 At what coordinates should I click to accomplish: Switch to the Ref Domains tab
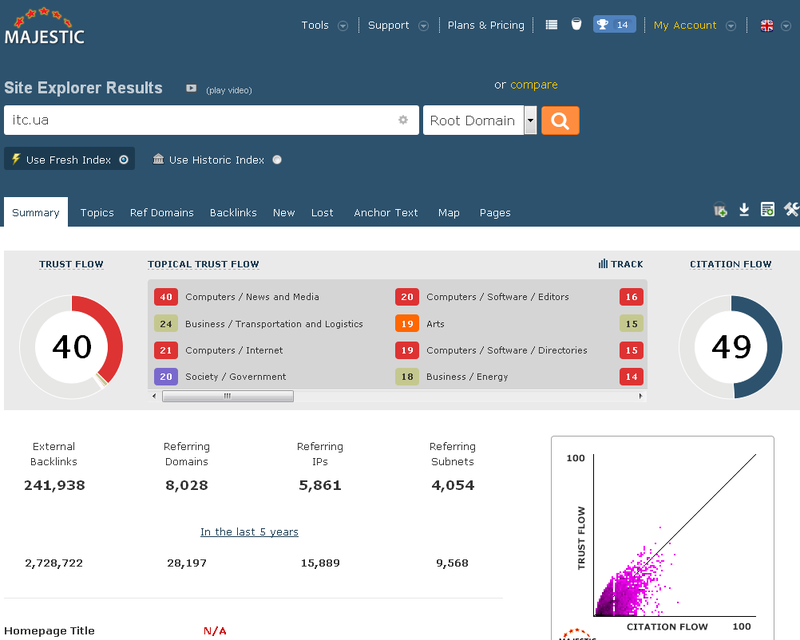(161, 213)
